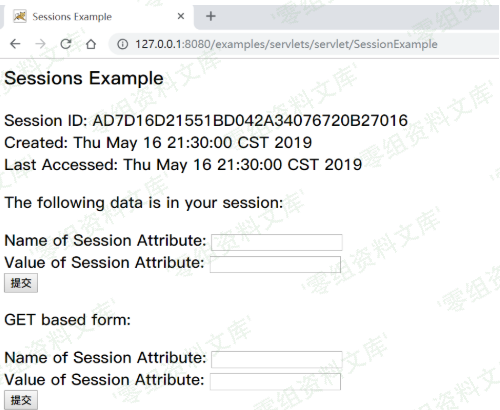This screenshot has width=500, height=410.
Task: Open a new tab with the plus icon
Action: [x=211, y=16]
